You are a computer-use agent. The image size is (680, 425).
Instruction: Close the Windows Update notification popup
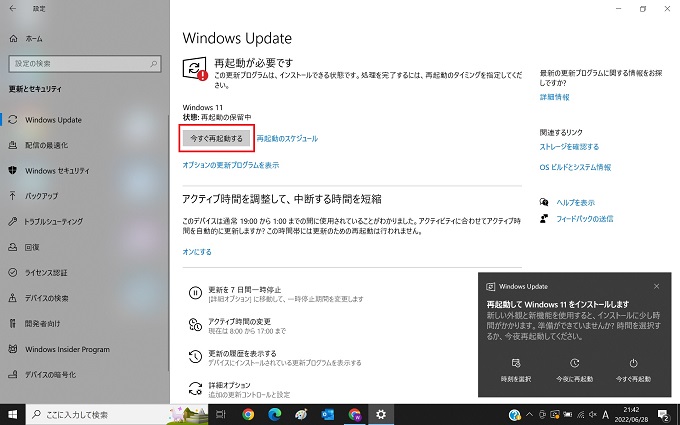[x=657, y=286]
